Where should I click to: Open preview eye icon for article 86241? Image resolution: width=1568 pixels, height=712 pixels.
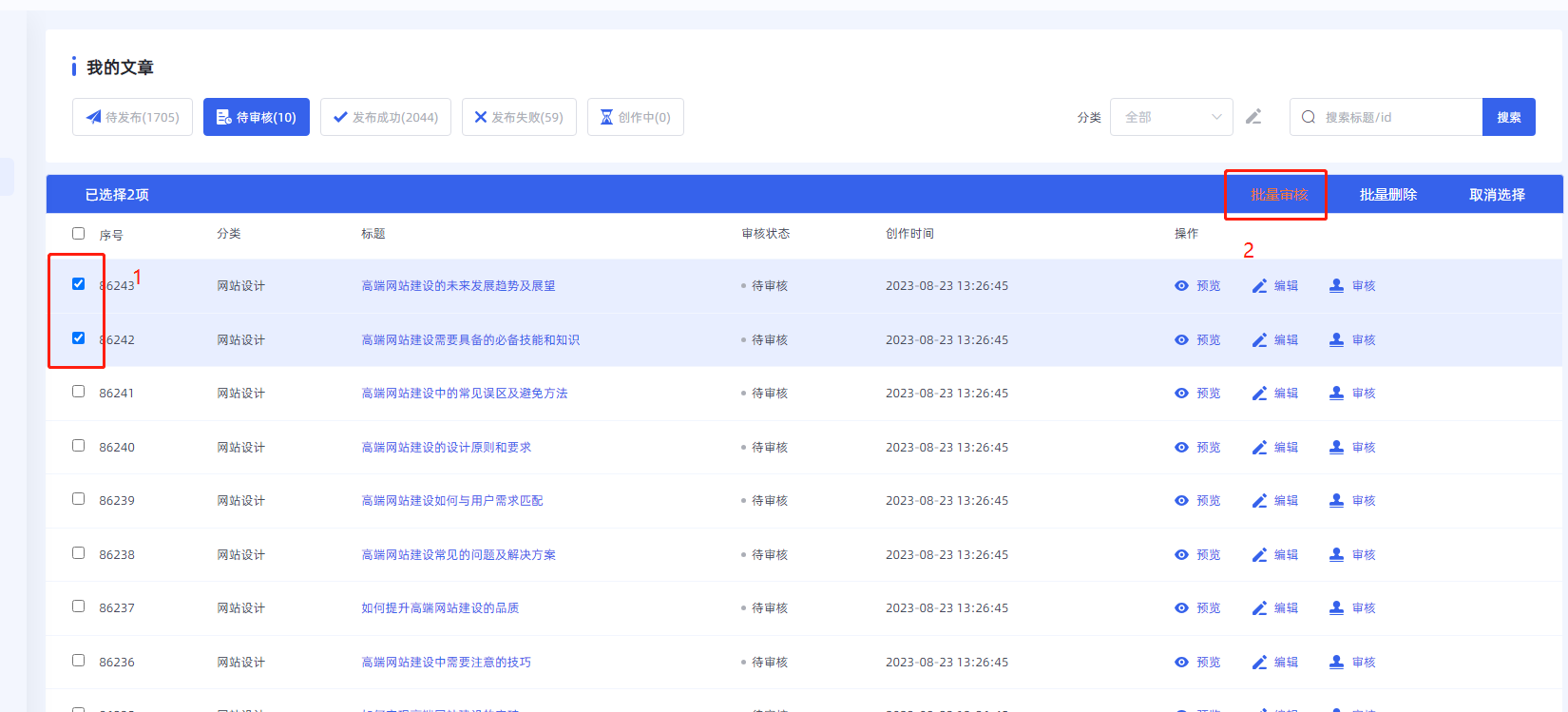[x=1181, y=394]
